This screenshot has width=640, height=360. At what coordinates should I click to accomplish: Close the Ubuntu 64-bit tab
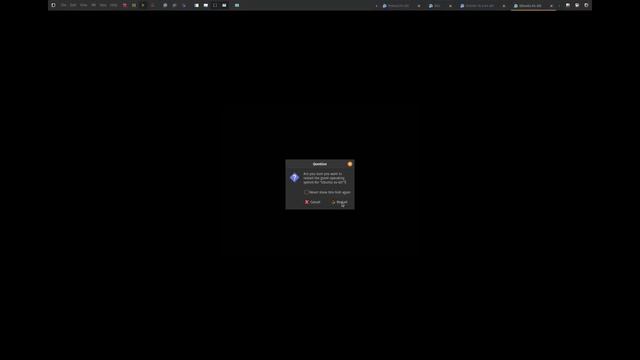coord(551,6)
